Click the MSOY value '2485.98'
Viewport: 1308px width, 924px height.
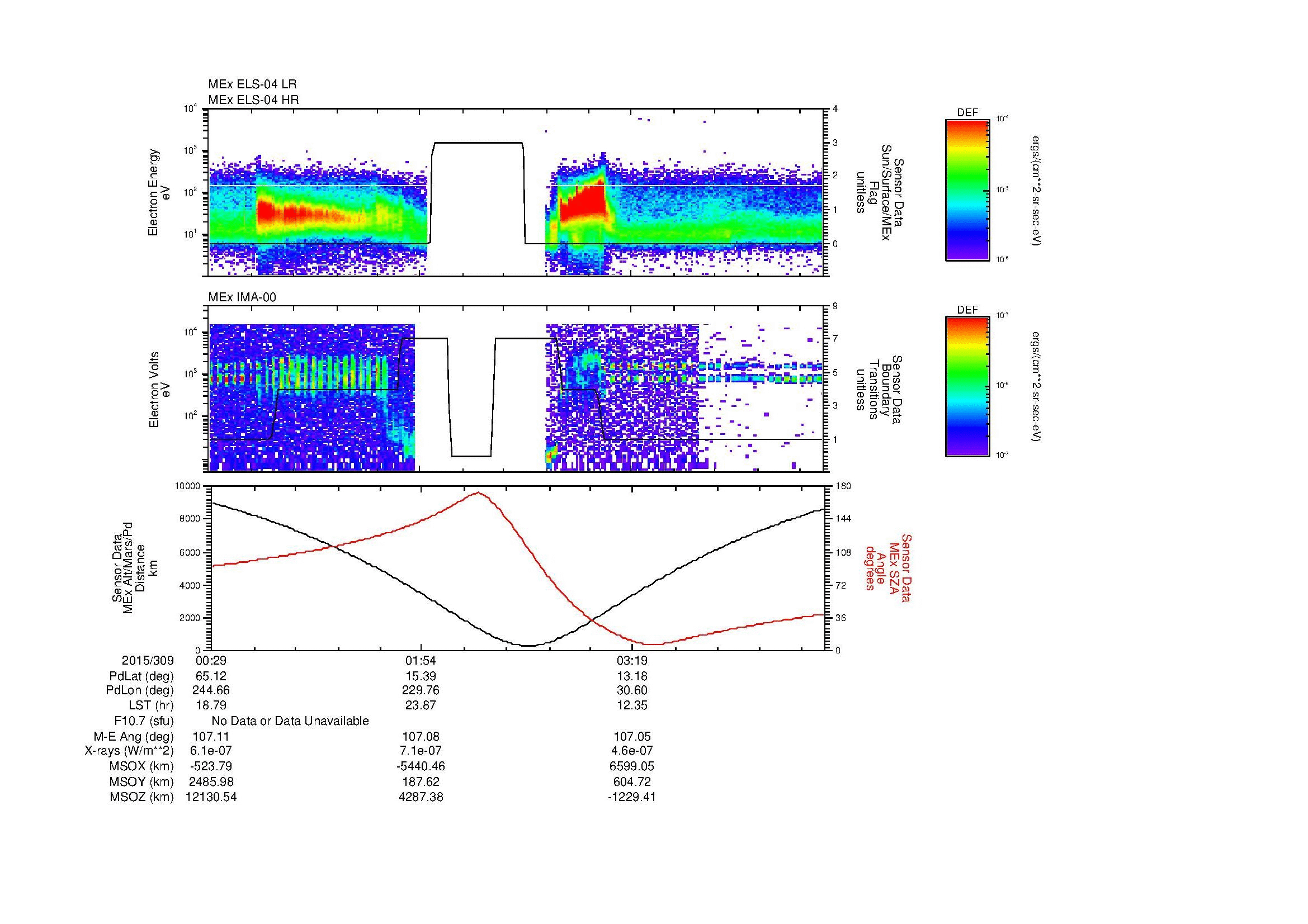pos(211,782)
